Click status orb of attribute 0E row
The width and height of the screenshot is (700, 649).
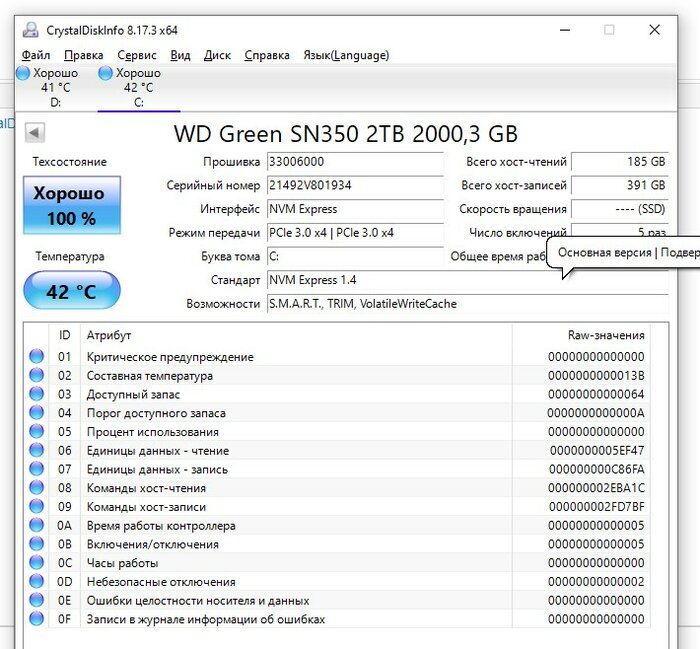point(37,600)
